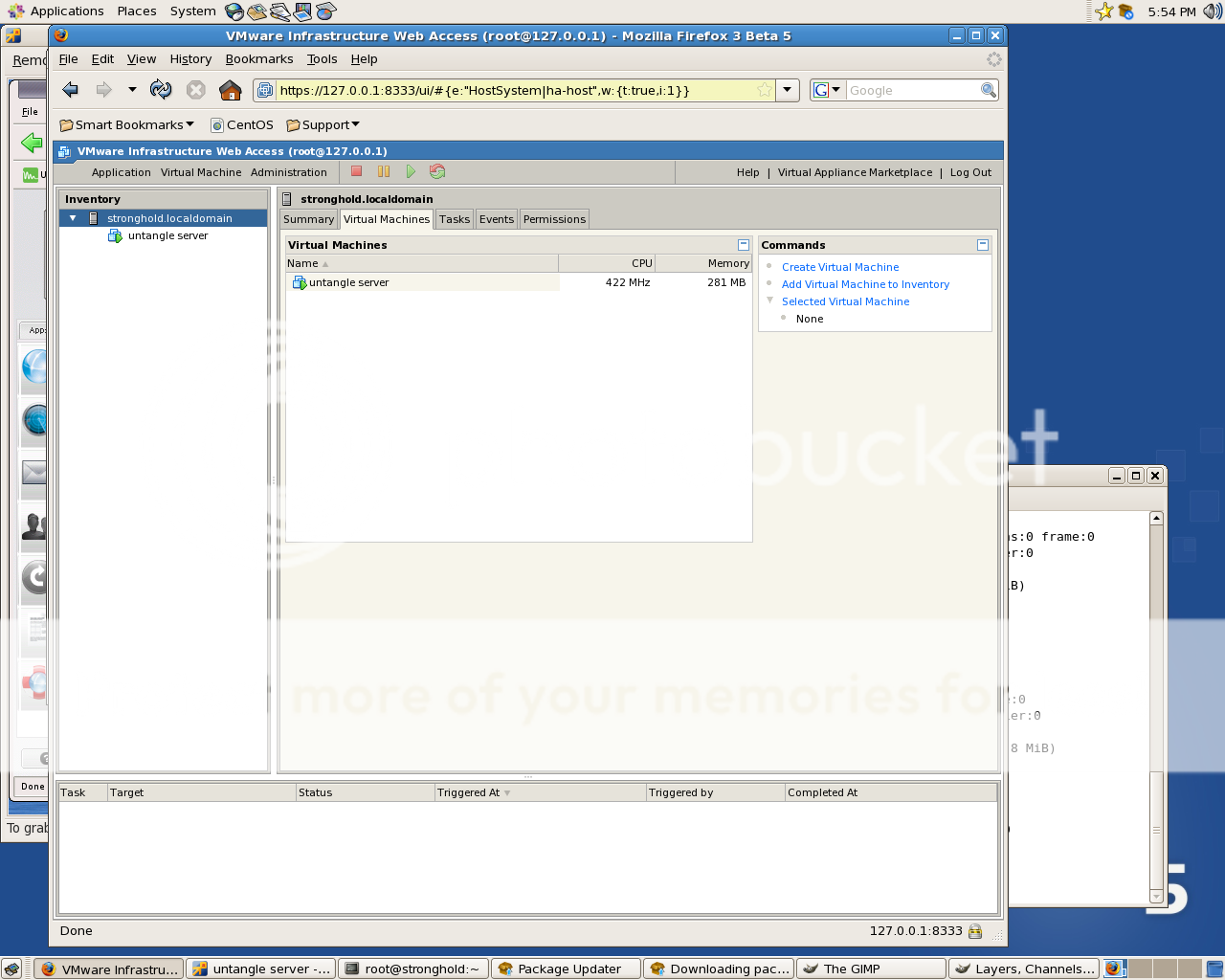
Task: Sort by the Triggered At column
Action: coord(540,792)
